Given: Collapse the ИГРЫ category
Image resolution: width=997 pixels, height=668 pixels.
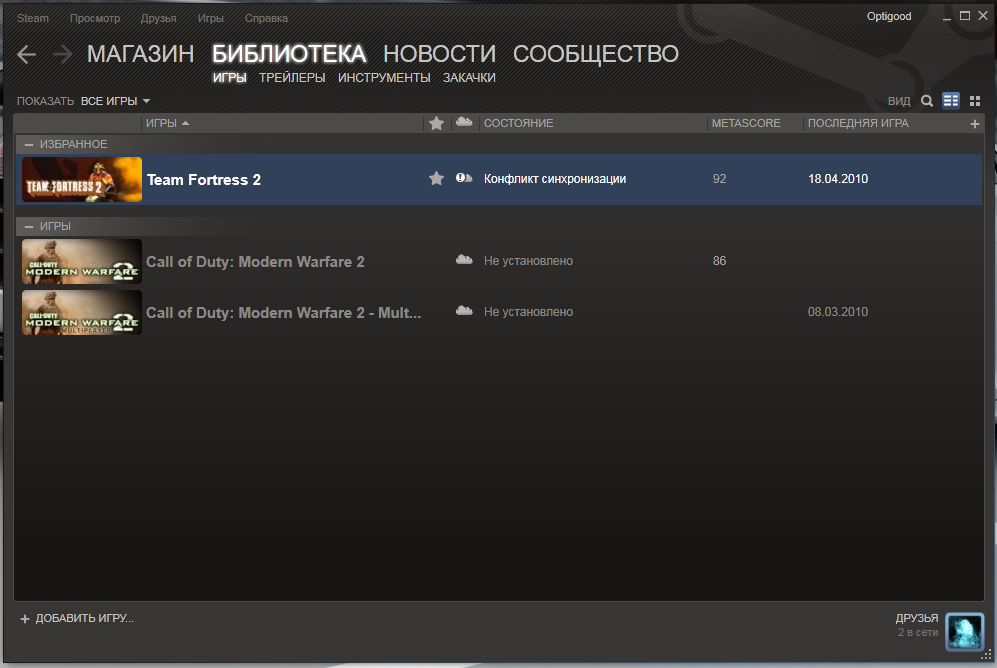Looking at the screenshot, I should (x=29, y=226).
